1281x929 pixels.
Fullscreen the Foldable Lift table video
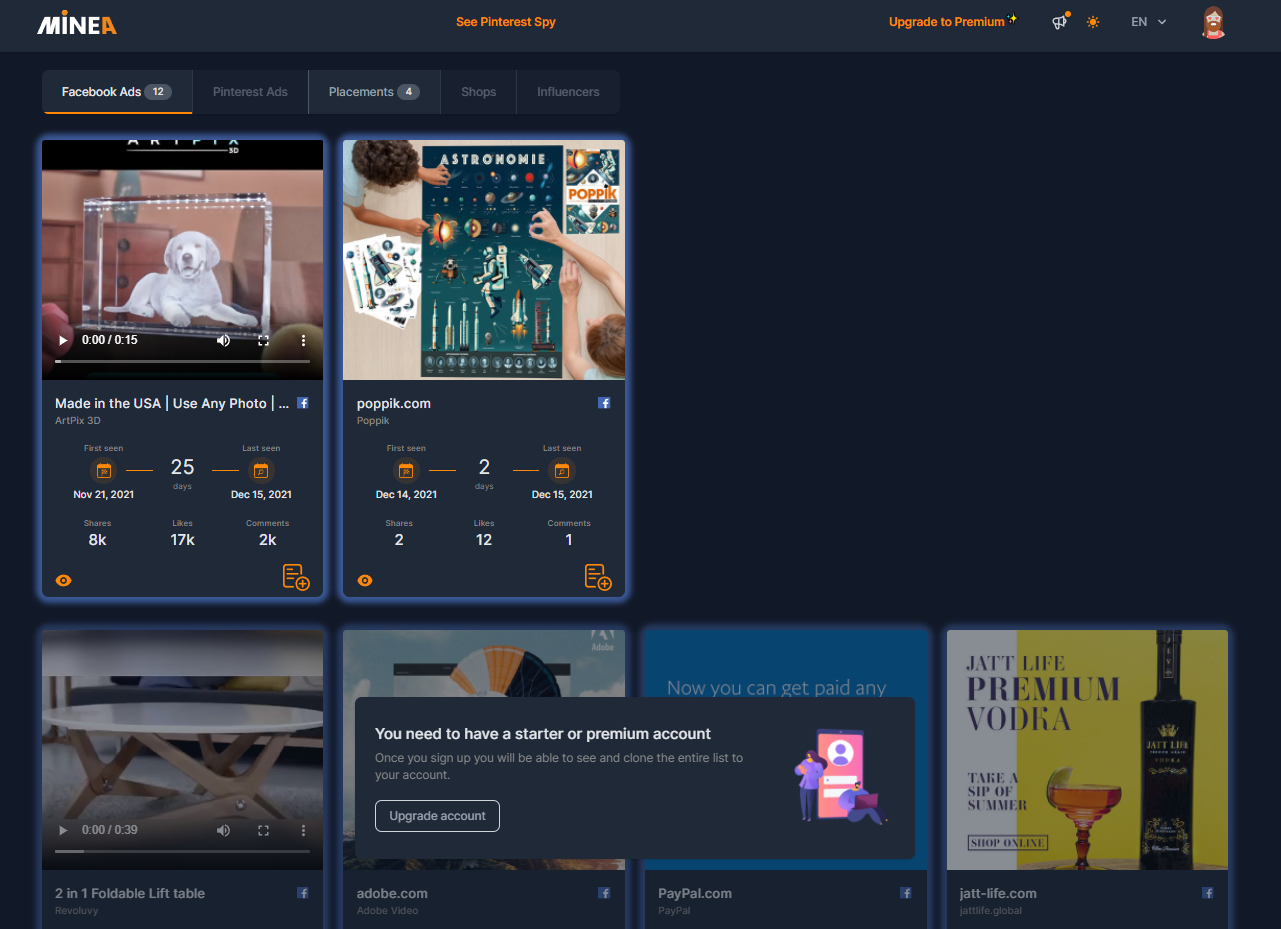(x=264, y=830)
